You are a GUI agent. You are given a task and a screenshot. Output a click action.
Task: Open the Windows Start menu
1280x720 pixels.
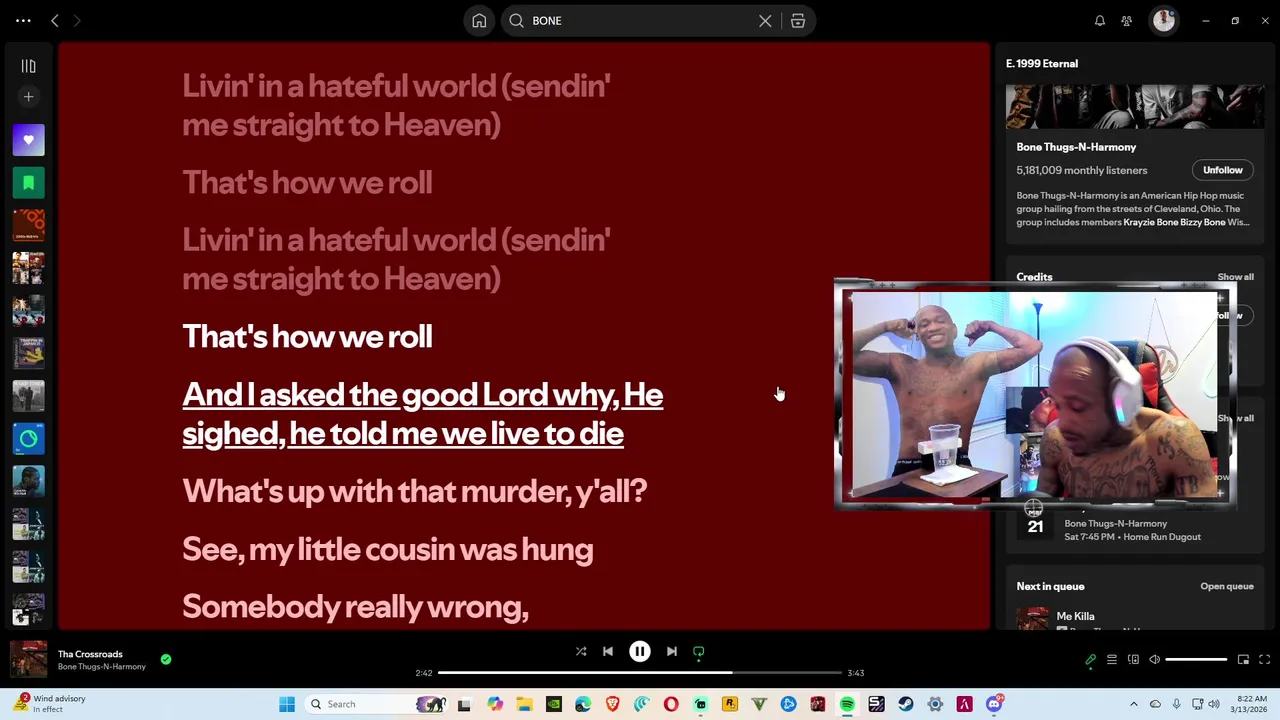pos(287,704)
